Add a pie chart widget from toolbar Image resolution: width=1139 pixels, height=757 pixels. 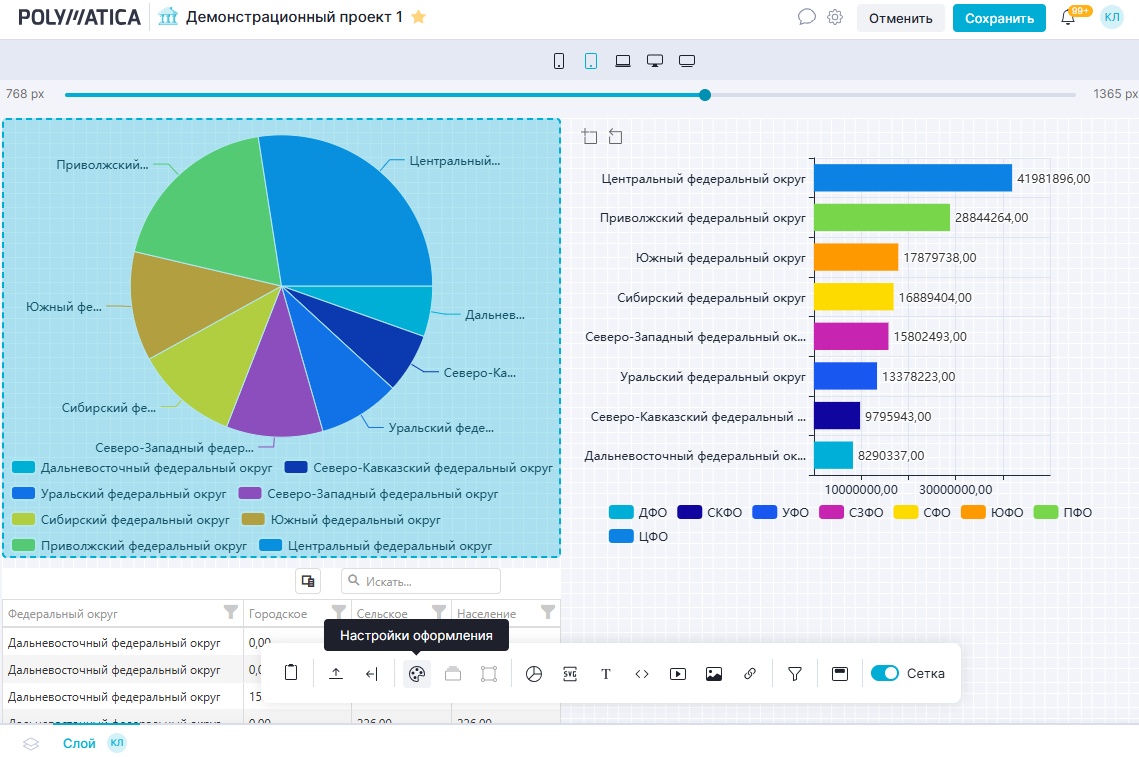tap(534, 674)
